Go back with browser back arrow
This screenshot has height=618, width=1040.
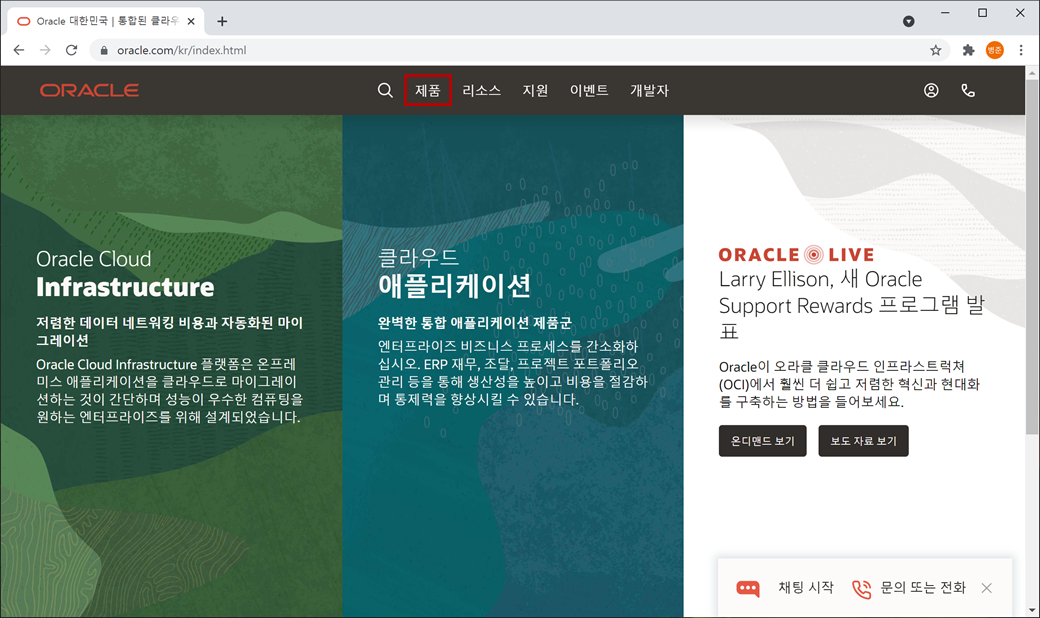click(x=19, y=50)
